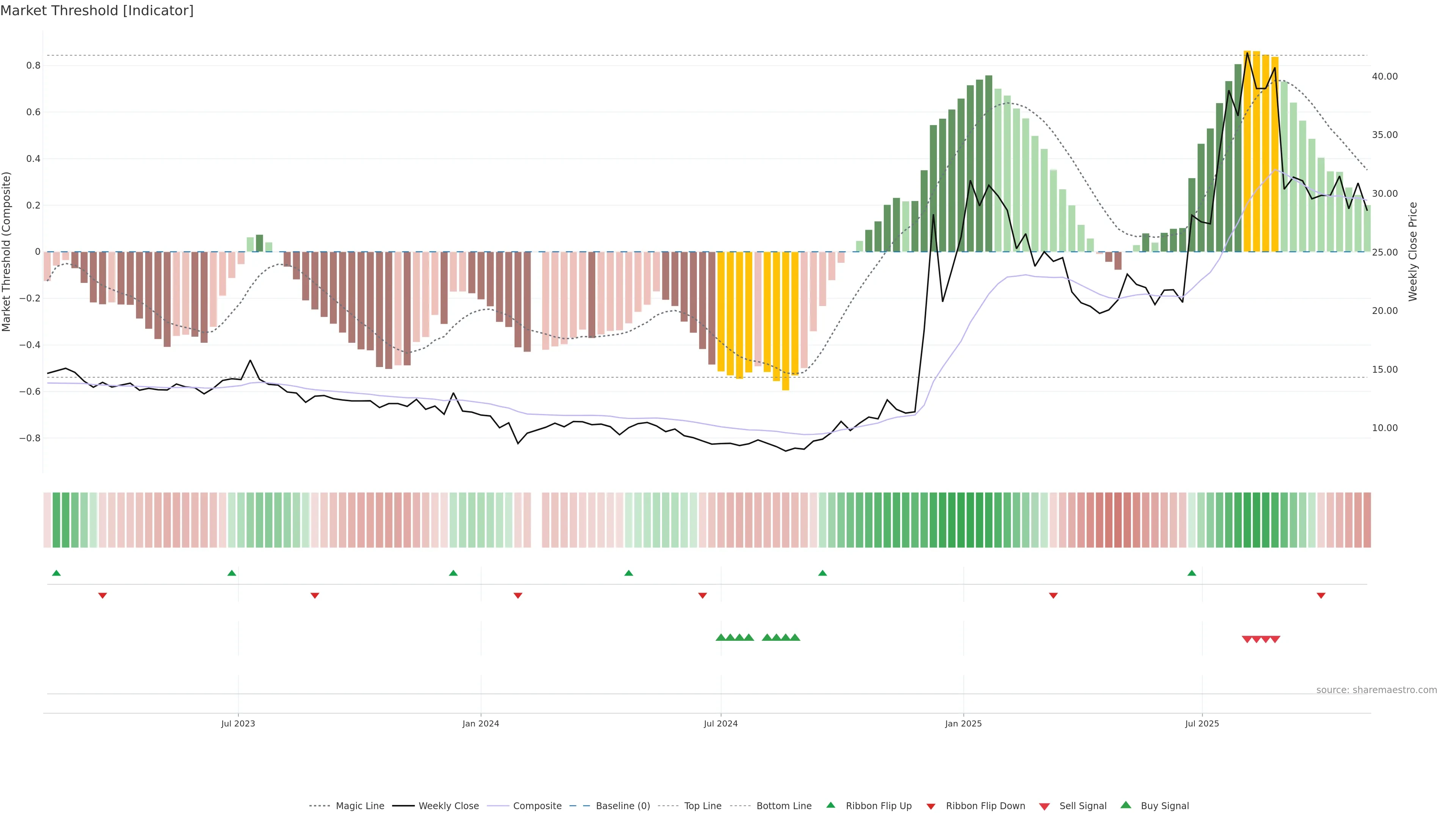Screen dimensions: 1456x819
Task: Click the last red Ribbon Flip Down marker
Action: tap(1321, 595)
